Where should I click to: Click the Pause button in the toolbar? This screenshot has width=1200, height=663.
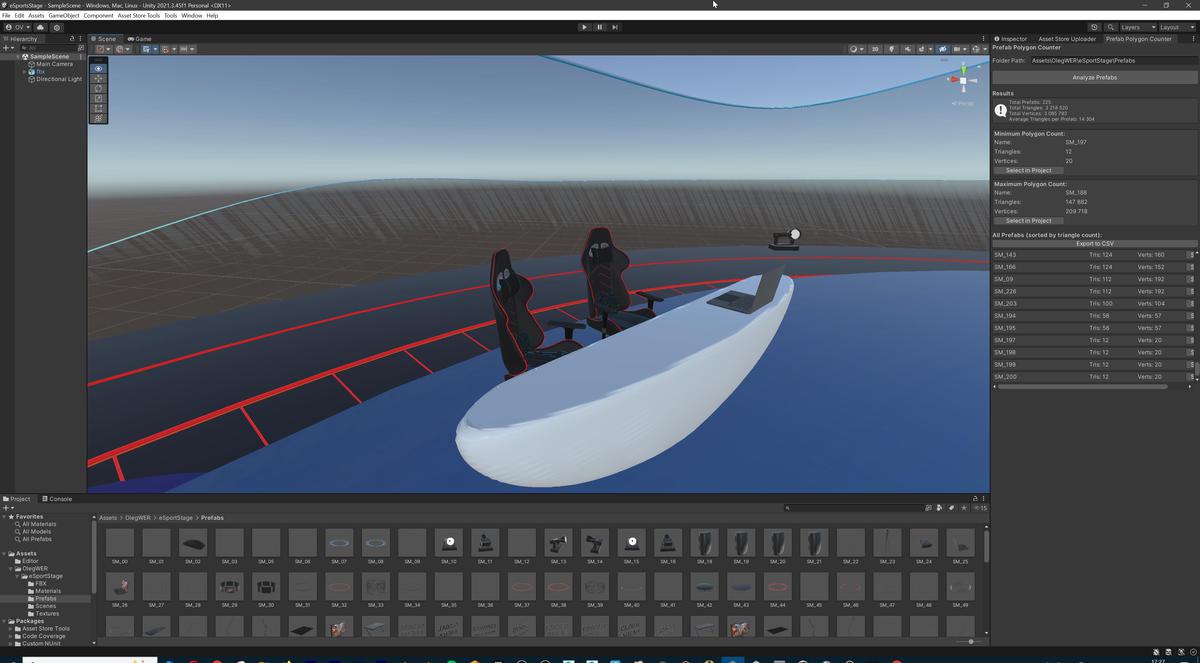click(x=599, y=27)
